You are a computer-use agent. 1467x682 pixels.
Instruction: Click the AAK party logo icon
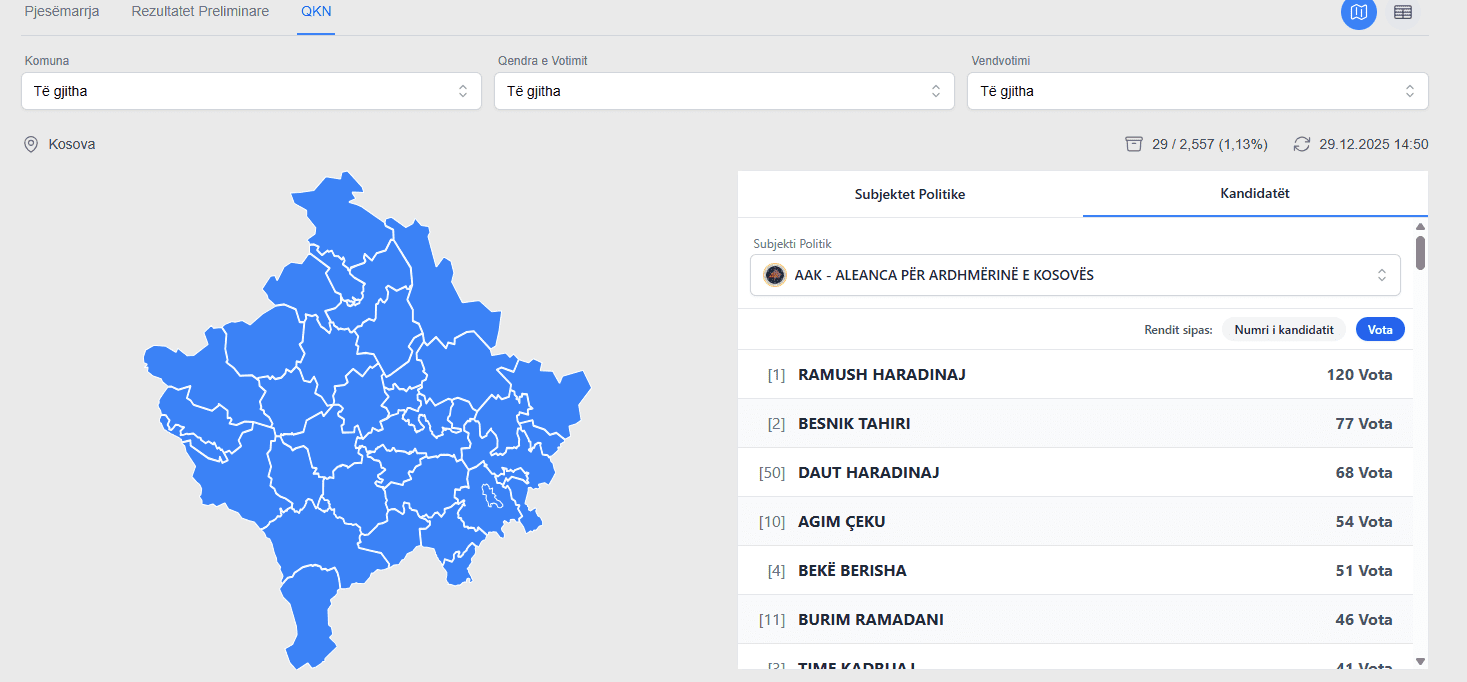pos(774,275)
